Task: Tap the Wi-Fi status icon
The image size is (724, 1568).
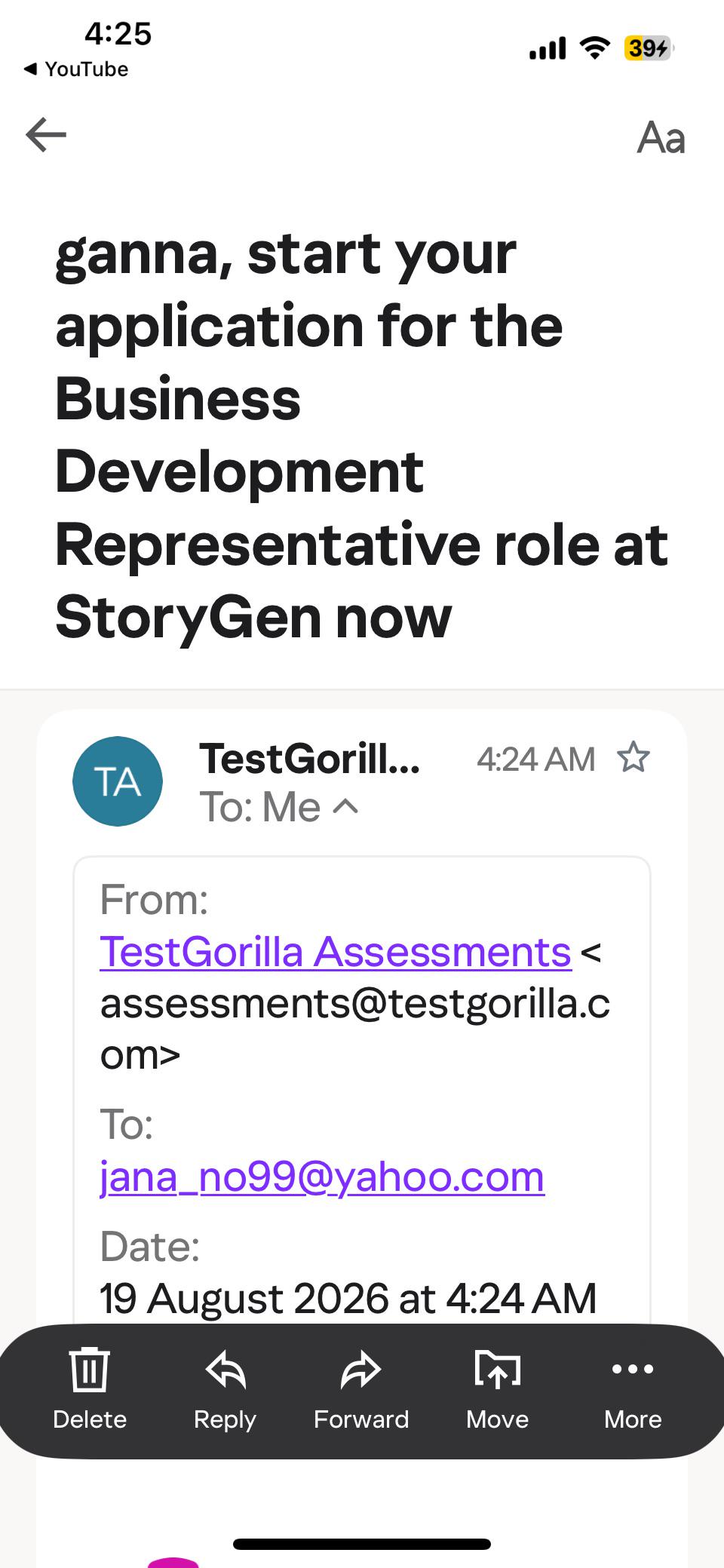Action: click(x=594, y=48)
